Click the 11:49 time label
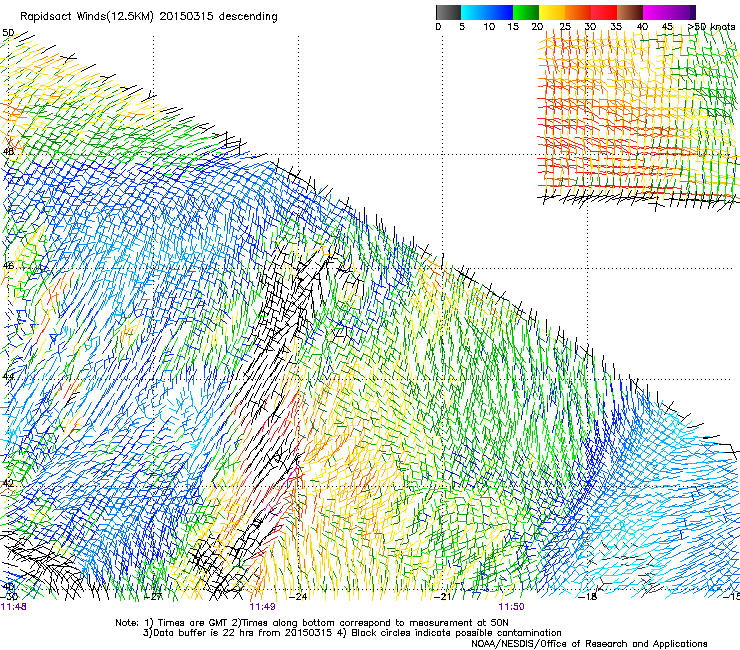This screenshot has height=650, width=740. click(262, 607)
